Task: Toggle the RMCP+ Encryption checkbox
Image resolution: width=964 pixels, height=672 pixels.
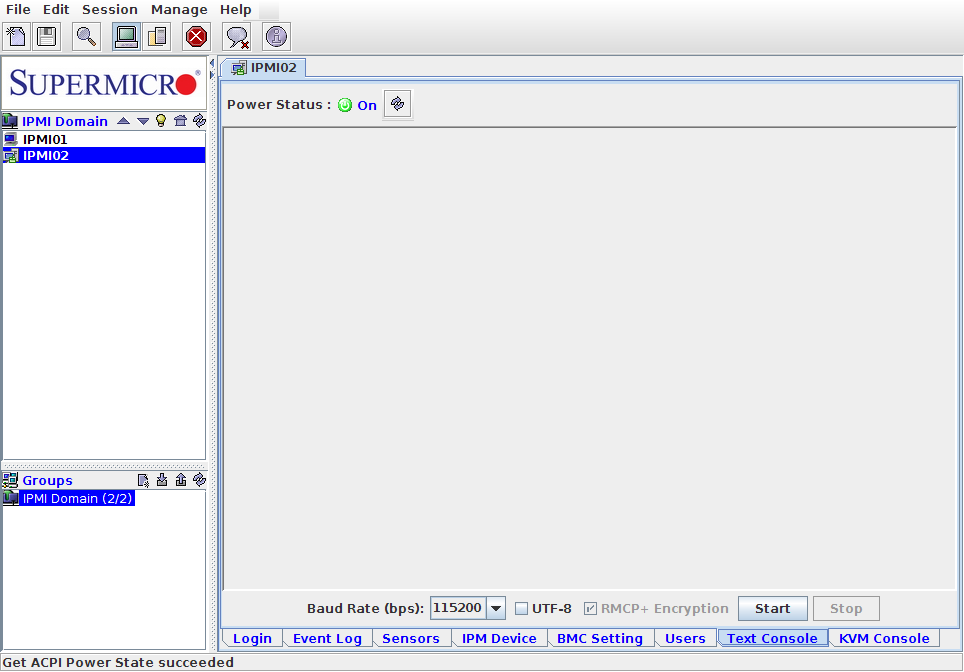Action: (x=590, y=609)
